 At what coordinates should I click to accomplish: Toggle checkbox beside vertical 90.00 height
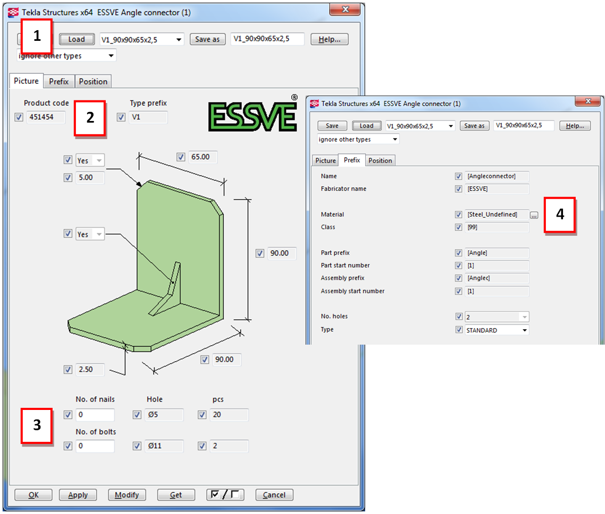point(260,253)
